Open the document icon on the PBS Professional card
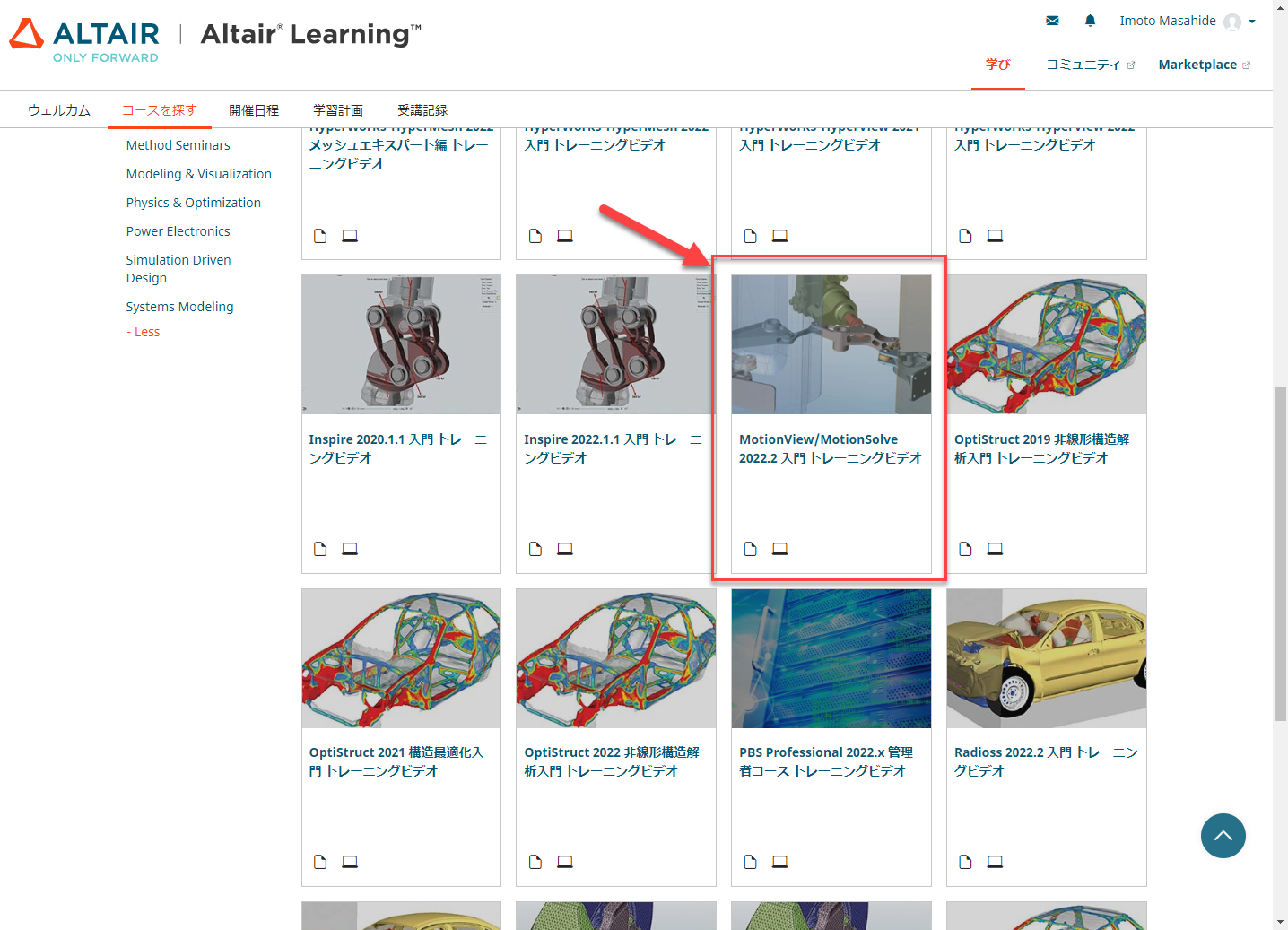The height and width of the screenshot is (930, 1288). 750,862
